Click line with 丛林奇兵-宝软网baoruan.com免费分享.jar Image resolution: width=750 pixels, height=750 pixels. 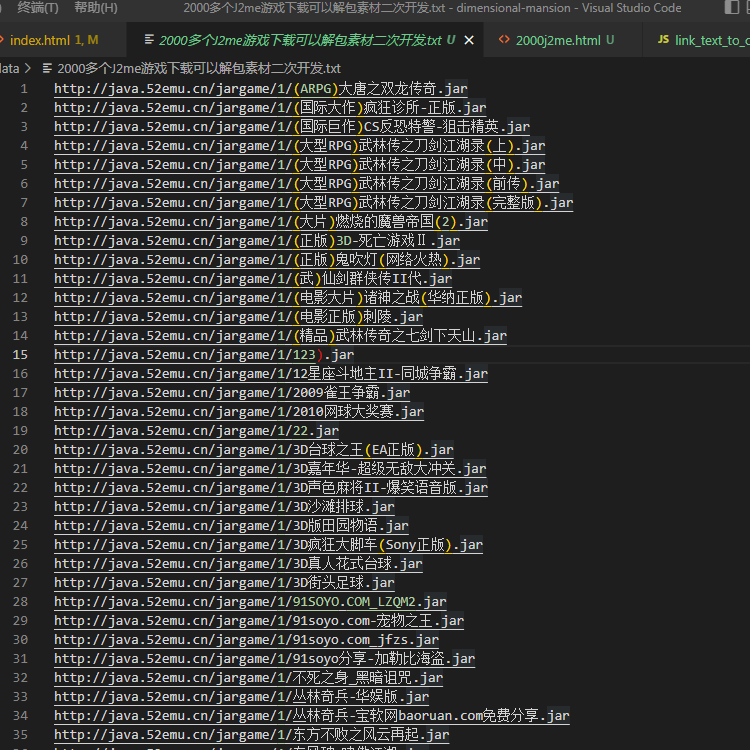[312, 716]
